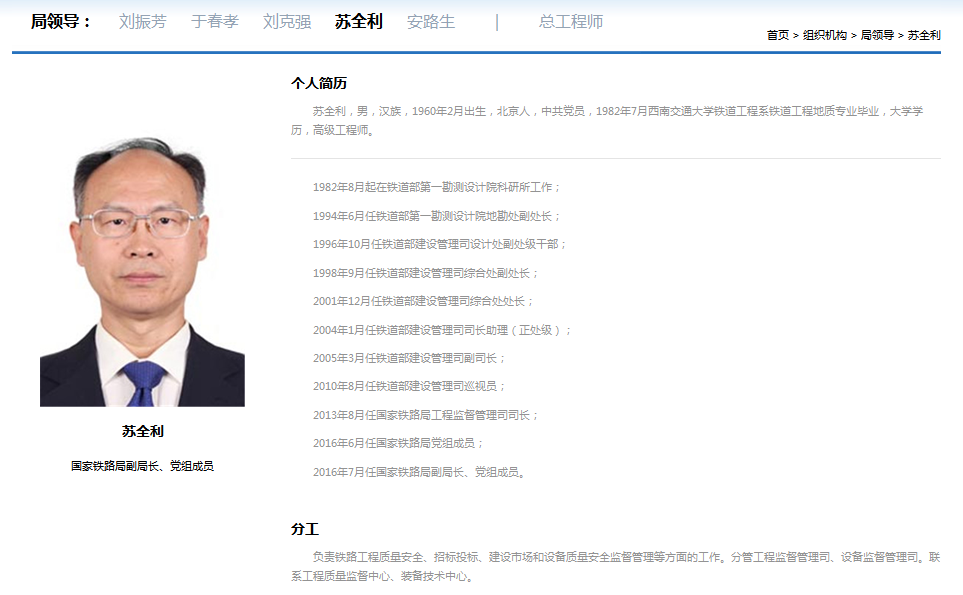This screenshot has width=963, height=595.
Task: Click the line 2001年12月任铁道部建设管理司综合处处长
Action: (423, 301)
